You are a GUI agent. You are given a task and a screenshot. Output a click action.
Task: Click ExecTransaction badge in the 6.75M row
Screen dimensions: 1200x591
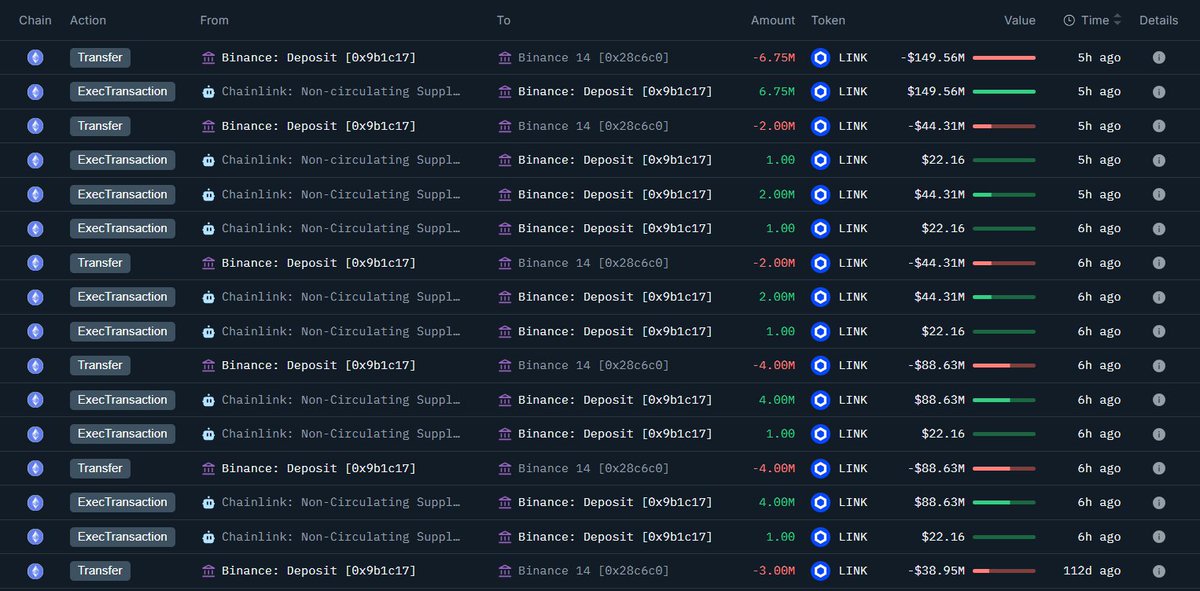pyautogui.click(x=122, y=92)
